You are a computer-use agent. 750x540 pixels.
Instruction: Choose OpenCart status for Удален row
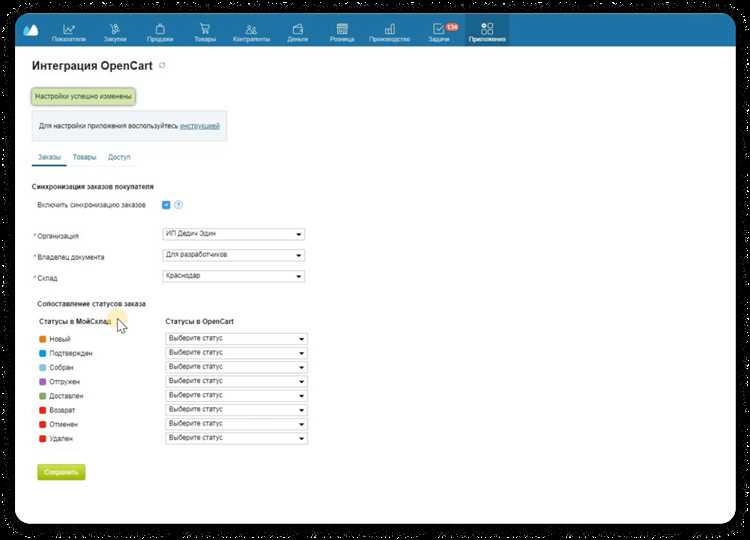pyautogui.click(x=236, y=438)
